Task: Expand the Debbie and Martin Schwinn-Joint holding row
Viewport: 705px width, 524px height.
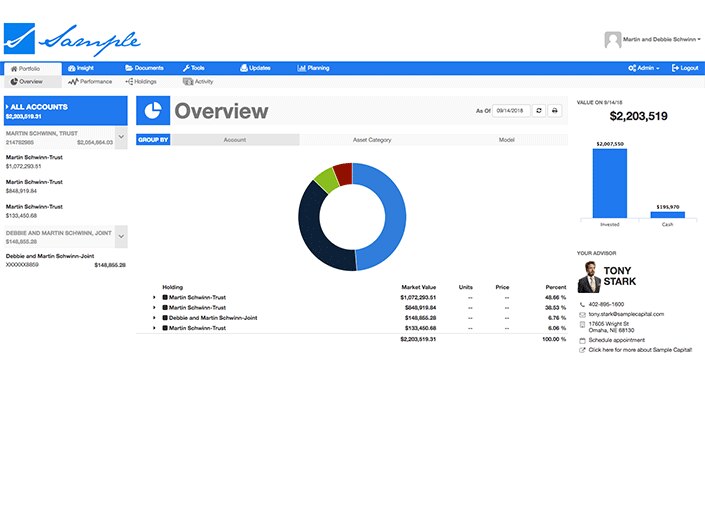Action: [x=154, y=318]
